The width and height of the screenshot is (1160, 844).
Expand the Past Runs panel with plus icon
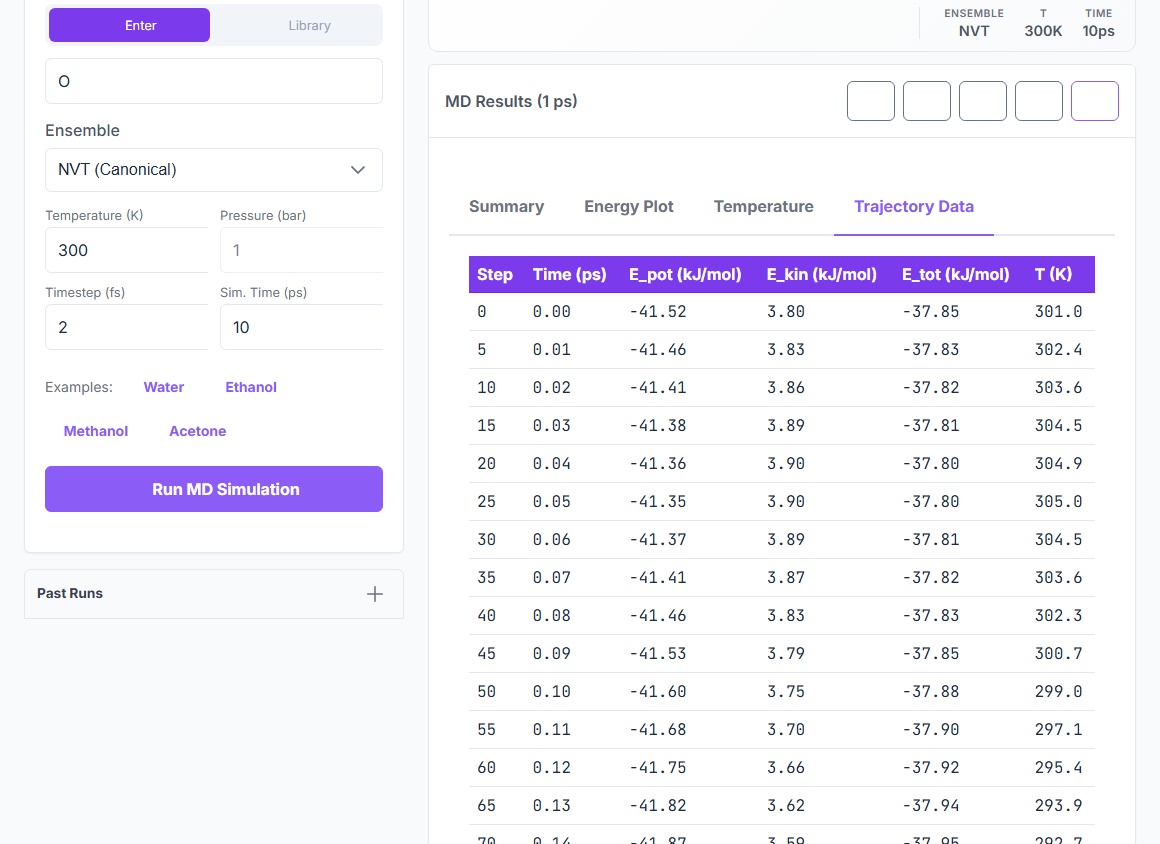tap(374, 594)
